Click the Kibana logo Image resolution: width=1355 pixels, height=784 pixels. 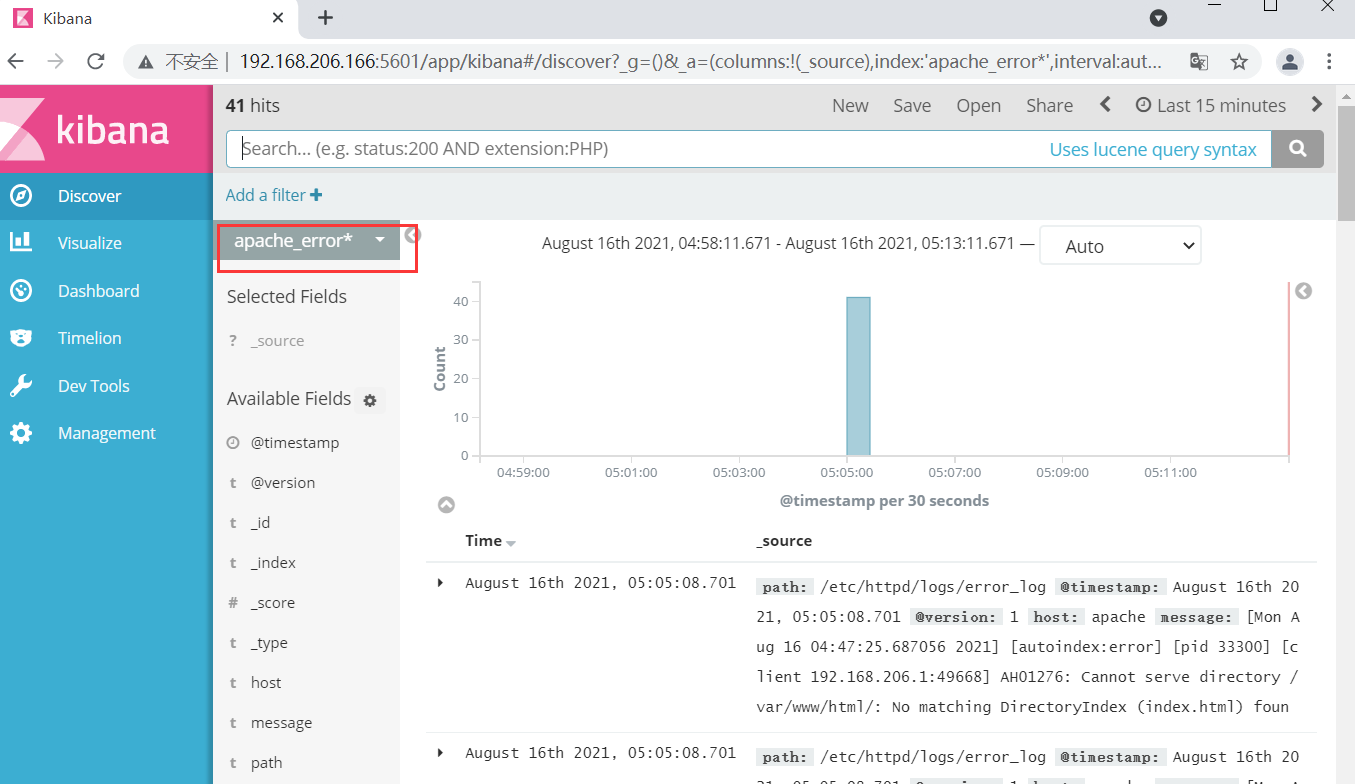(x=106, y=129)
